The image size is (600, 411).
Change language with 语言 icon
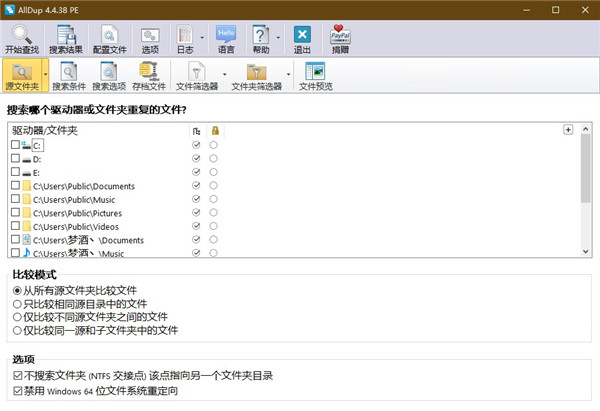[226, 39]
